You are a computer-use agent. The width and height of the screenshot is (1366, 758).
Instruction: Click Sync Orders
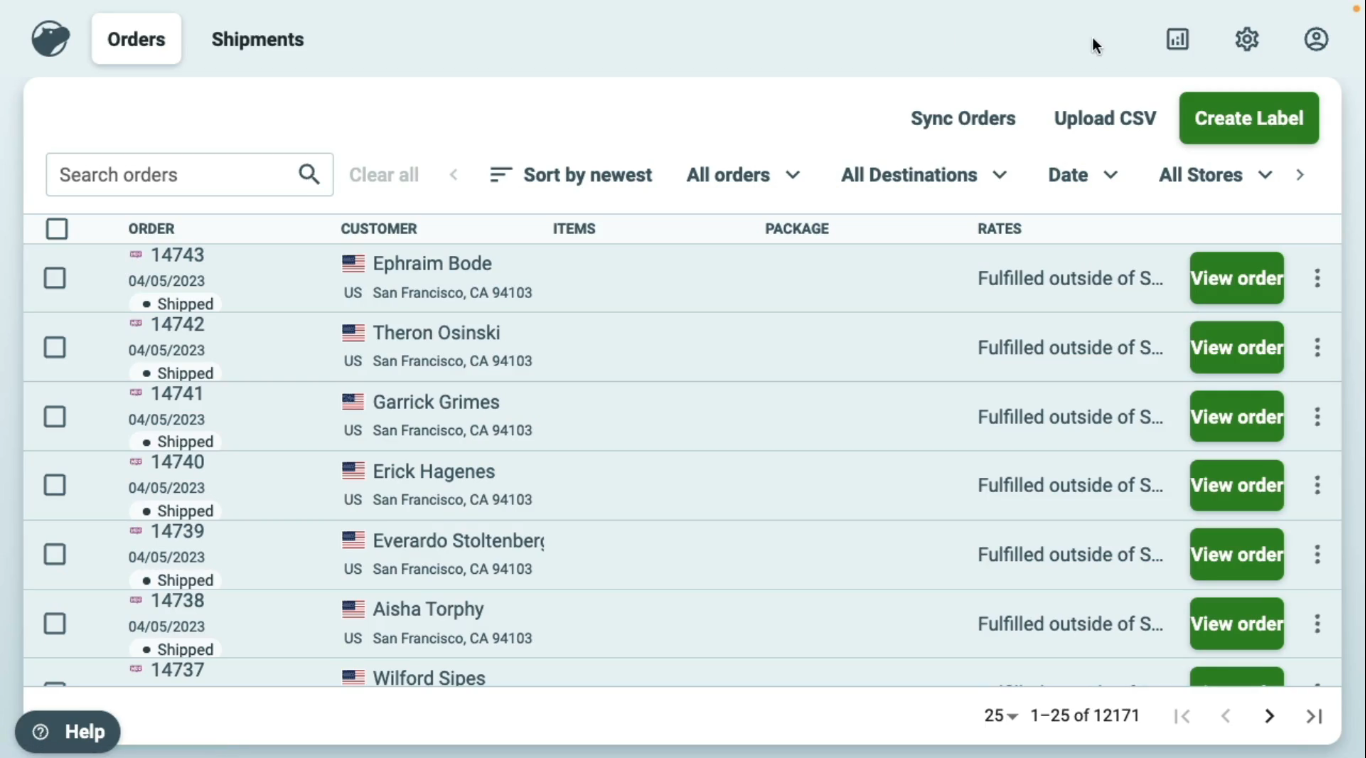[x=963, y=118]
